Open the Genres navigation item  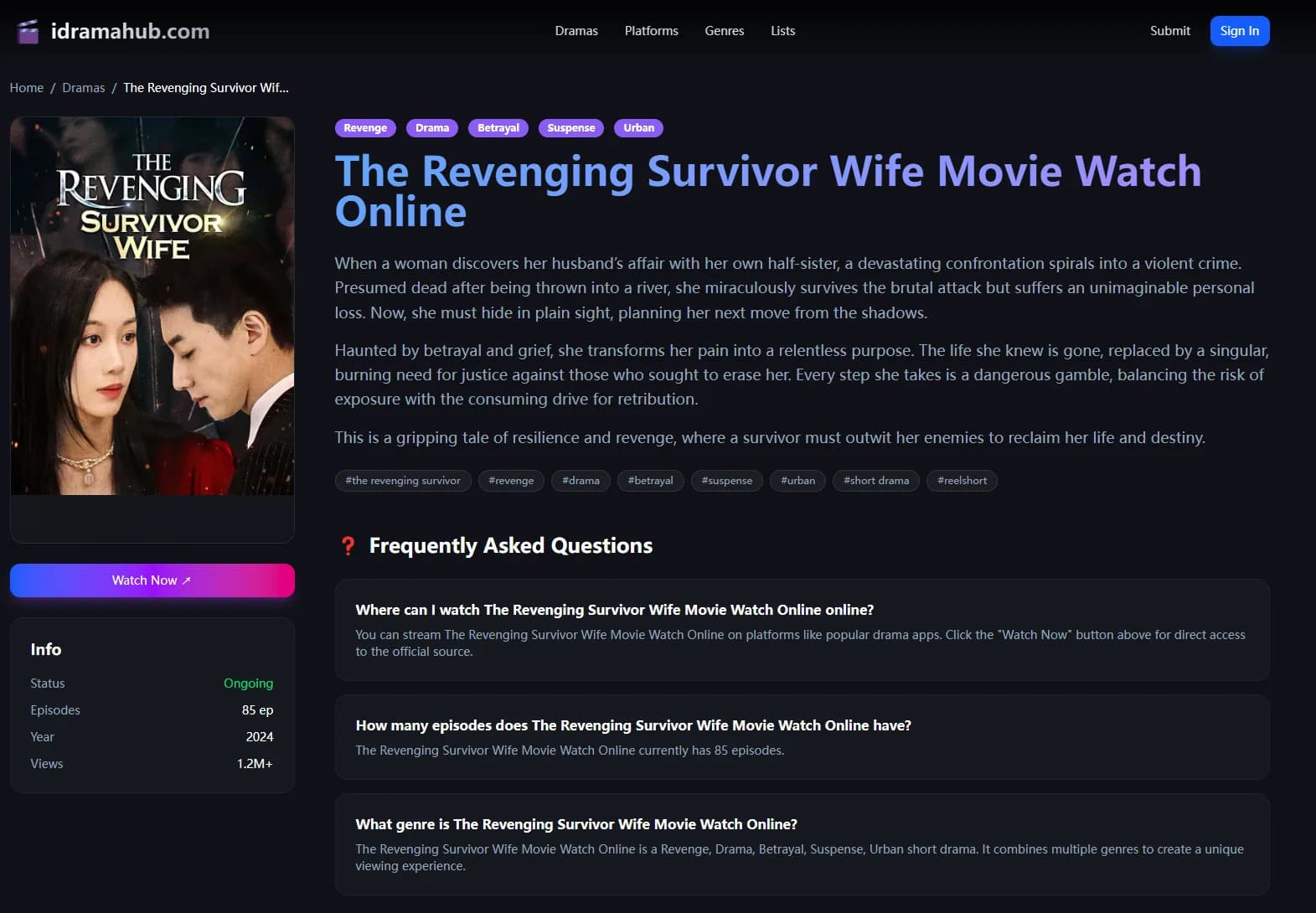pyautogui.click(x=724, y=31)
